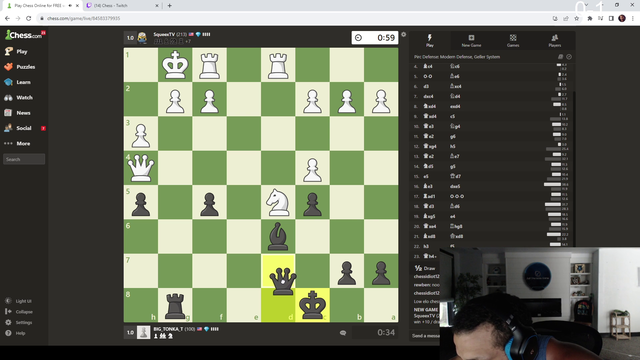Open the SqueexTV player profile name
Screen dimensions: 640x360
[x=164, y=34]
